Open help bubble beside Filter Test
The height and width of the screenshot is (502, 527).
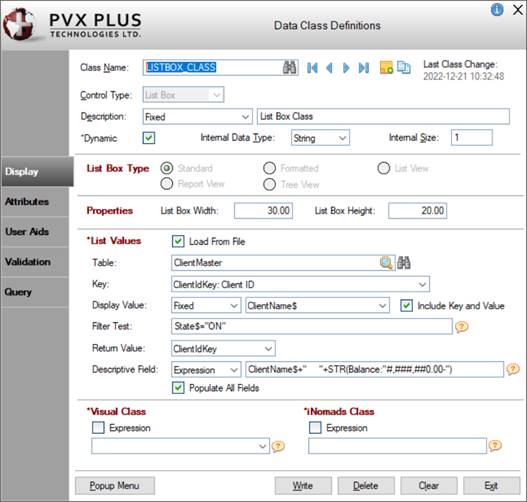click(462, 326)
